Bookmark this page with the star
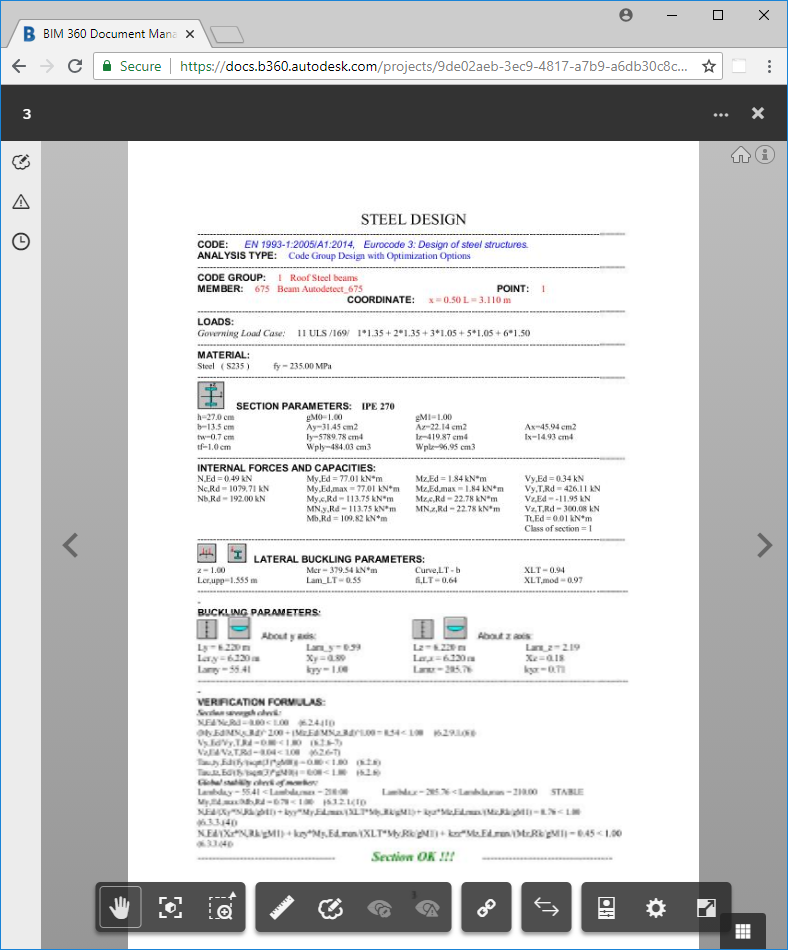 709,66
